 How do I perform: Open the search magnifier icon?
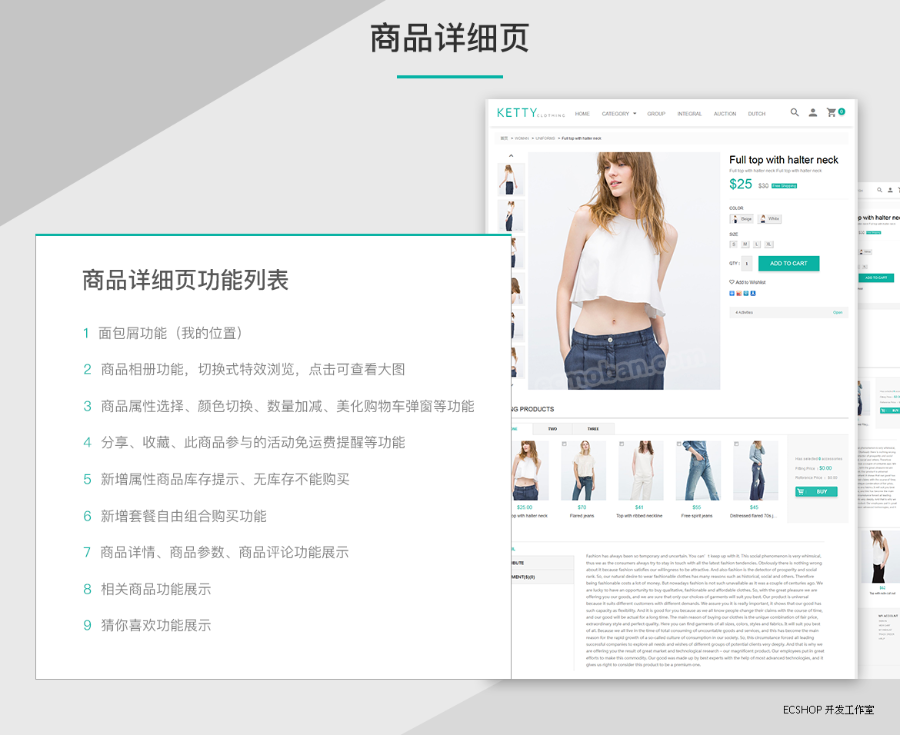794,111
